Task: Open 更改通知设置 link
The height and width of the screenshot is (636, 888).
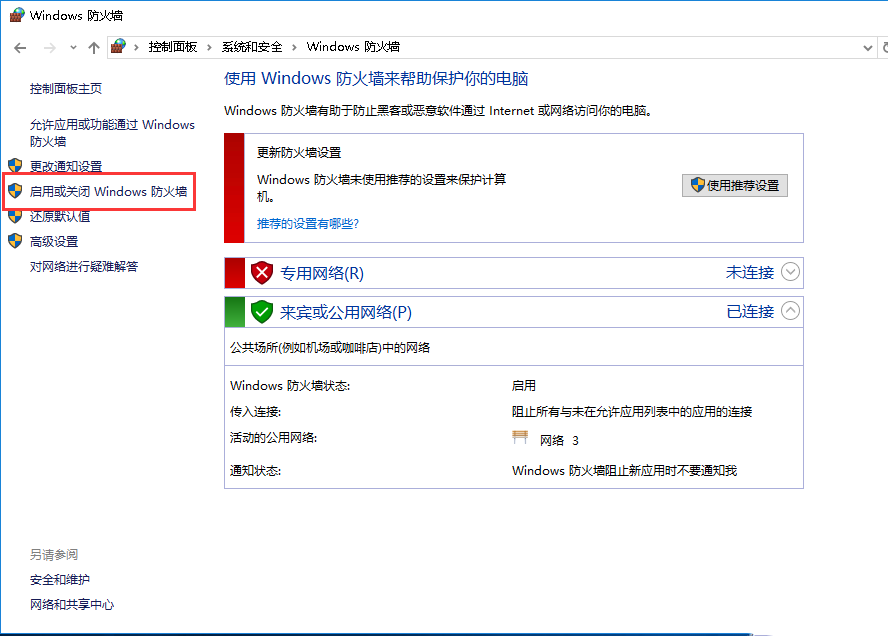Action: [x=66, y=166]
